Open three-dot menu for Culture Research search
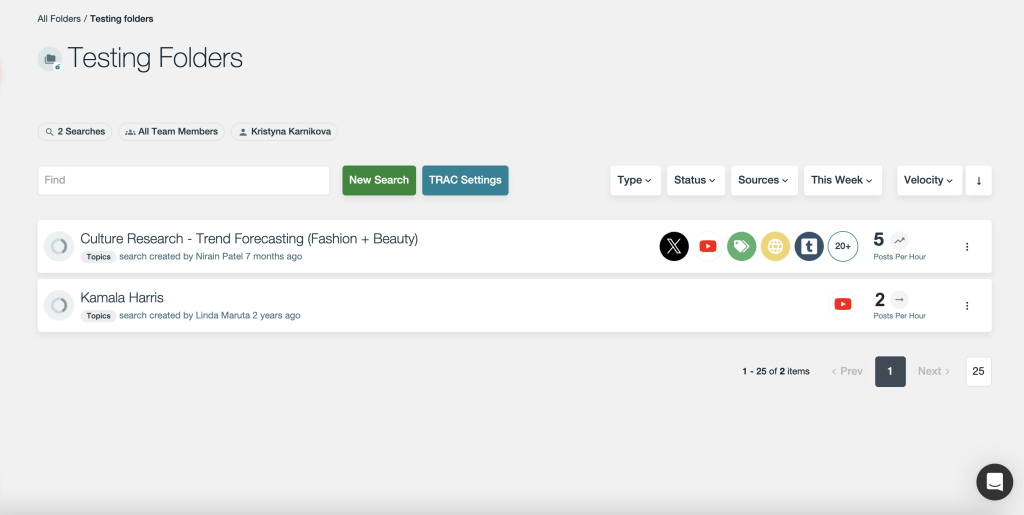1024x515 pixels. coord(967,247)
